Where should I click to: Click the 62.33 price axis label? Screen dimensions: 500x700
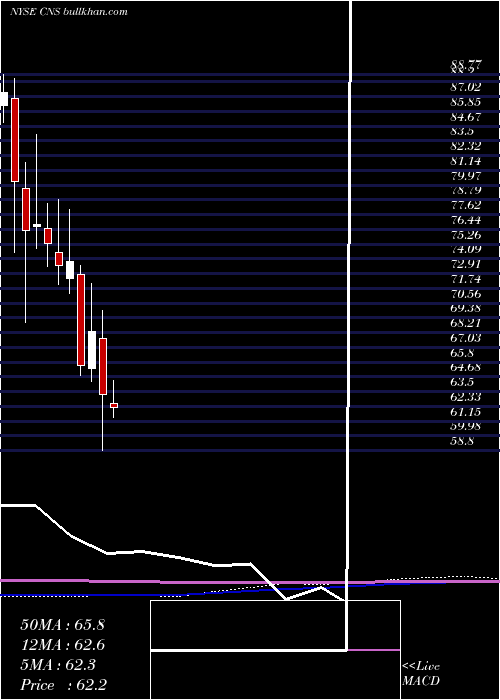coord(466,397)
